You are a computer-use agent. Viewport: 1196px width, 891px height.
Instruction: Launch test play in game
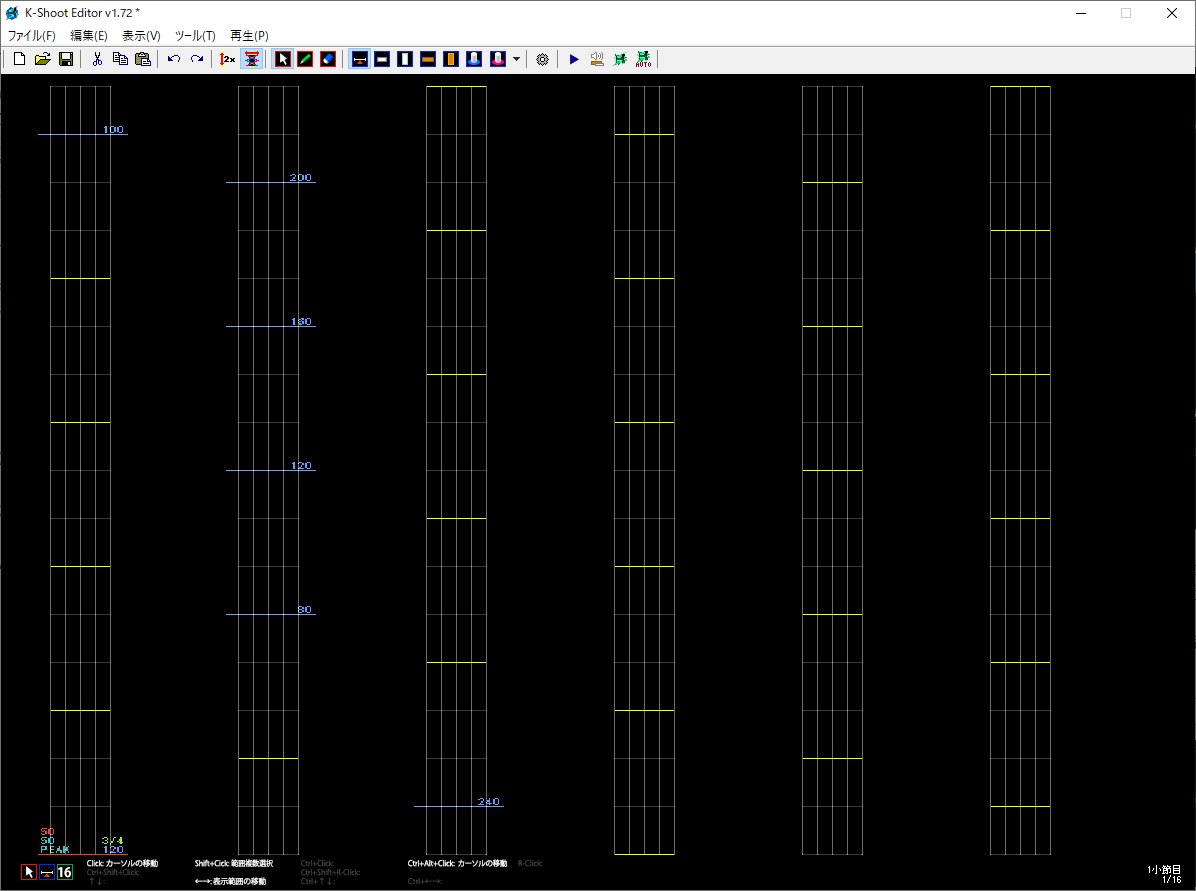pyautogui.click(x=620, y=59)
